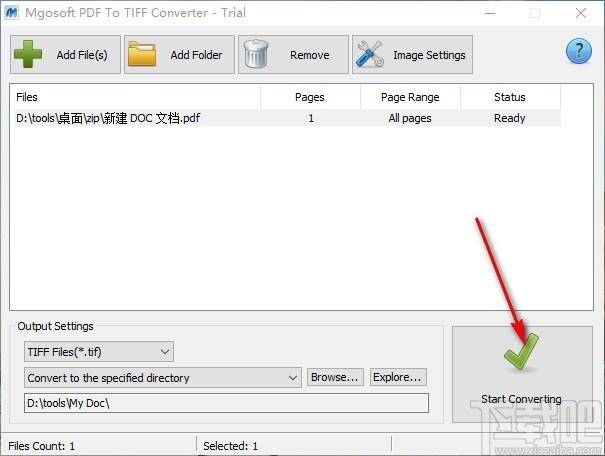The height and width of the screenshot is (456, 605).
Task: Click the Status column header
Action: point(510,97)
